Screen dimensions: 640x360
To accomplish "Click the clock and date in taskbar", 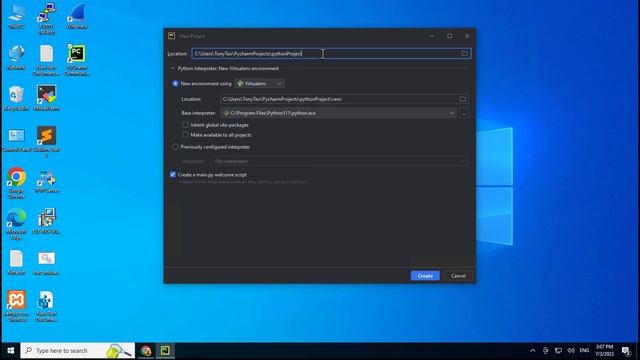I will (604, 350).
